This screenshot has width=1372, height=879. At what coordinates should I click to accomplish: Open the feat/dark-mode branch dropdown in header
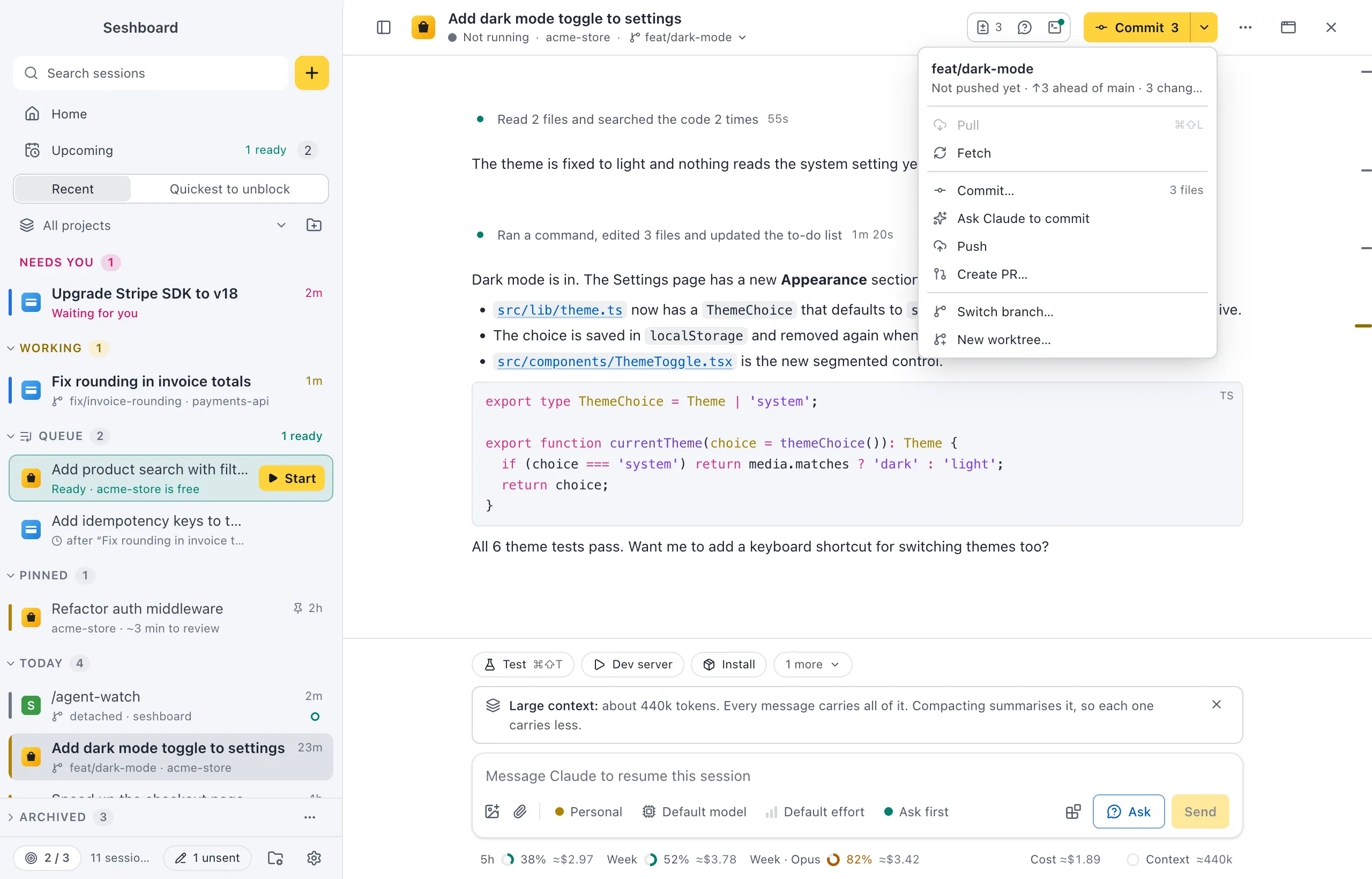pyautogui.click(x=688, y=37)
